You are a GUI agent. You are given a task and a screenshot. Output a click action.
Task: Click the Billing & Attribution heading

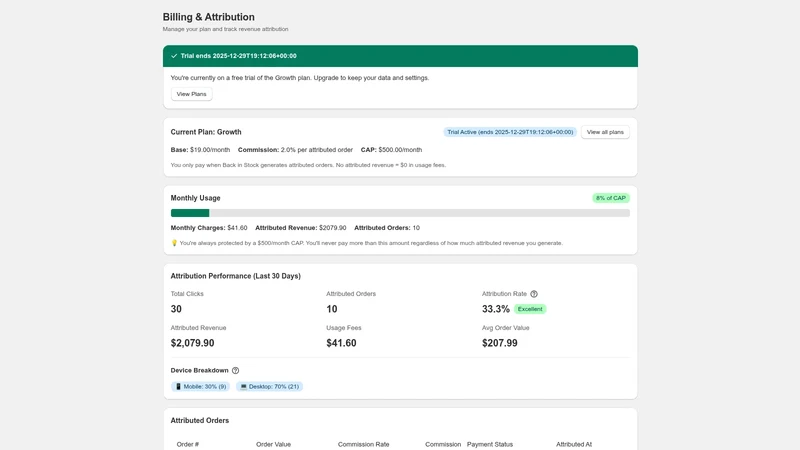coord(209,17)
